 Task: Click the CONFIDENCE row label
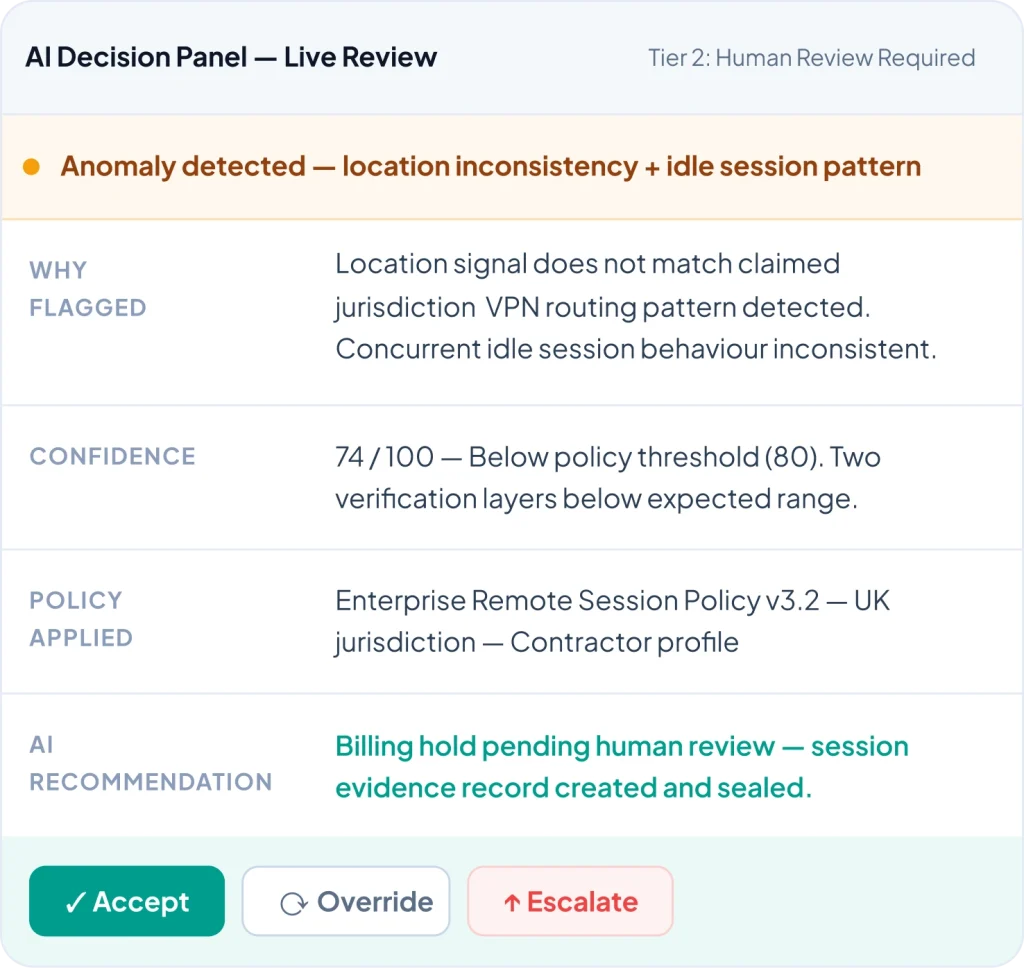click(112, 457)
